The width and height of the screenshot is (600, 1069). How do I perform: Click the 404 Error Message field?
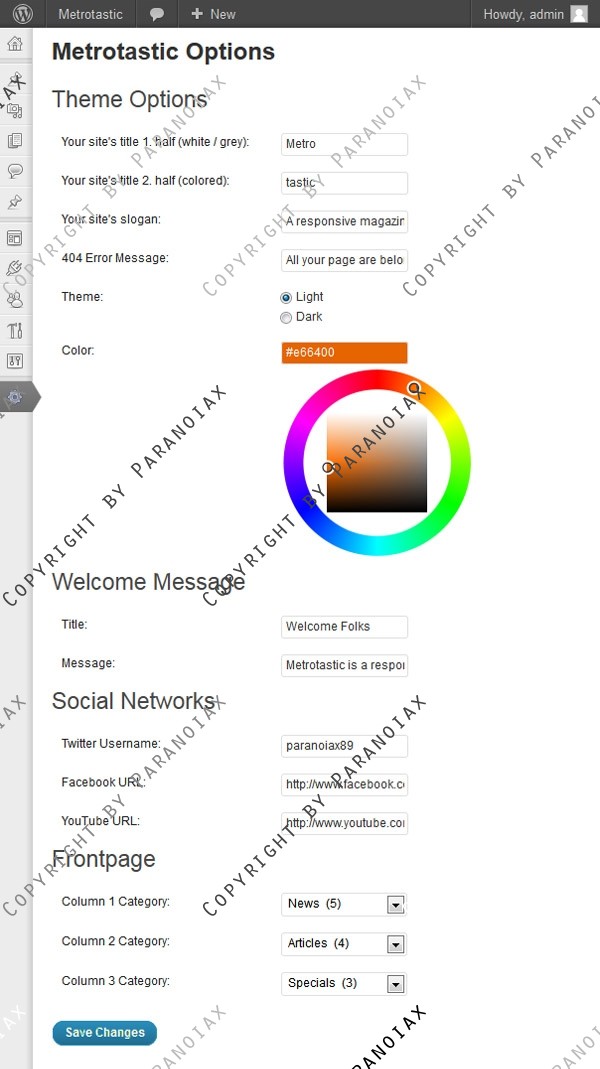pos(344,260)
